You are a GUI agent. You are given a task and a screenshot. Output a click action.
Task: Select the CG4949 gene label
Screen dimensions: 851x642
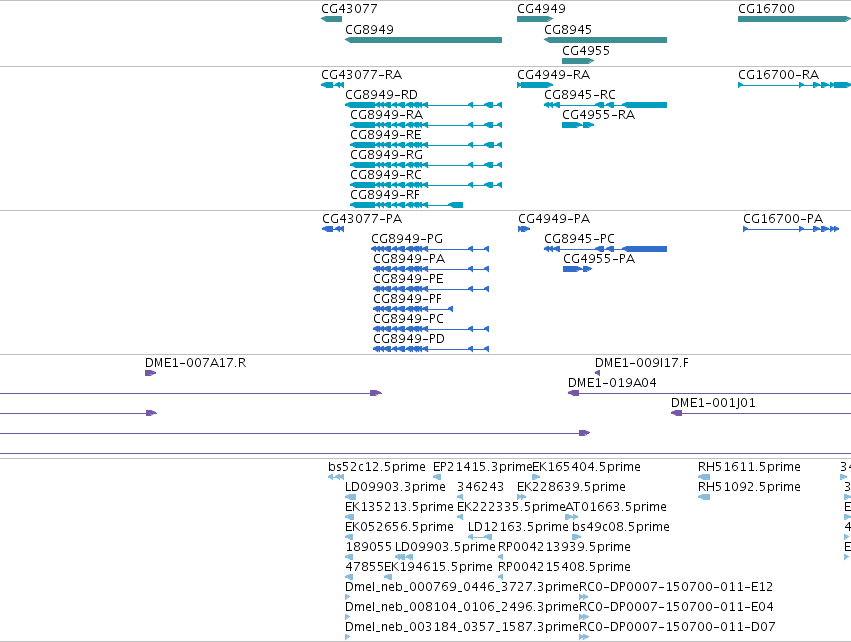pos(541,9)
